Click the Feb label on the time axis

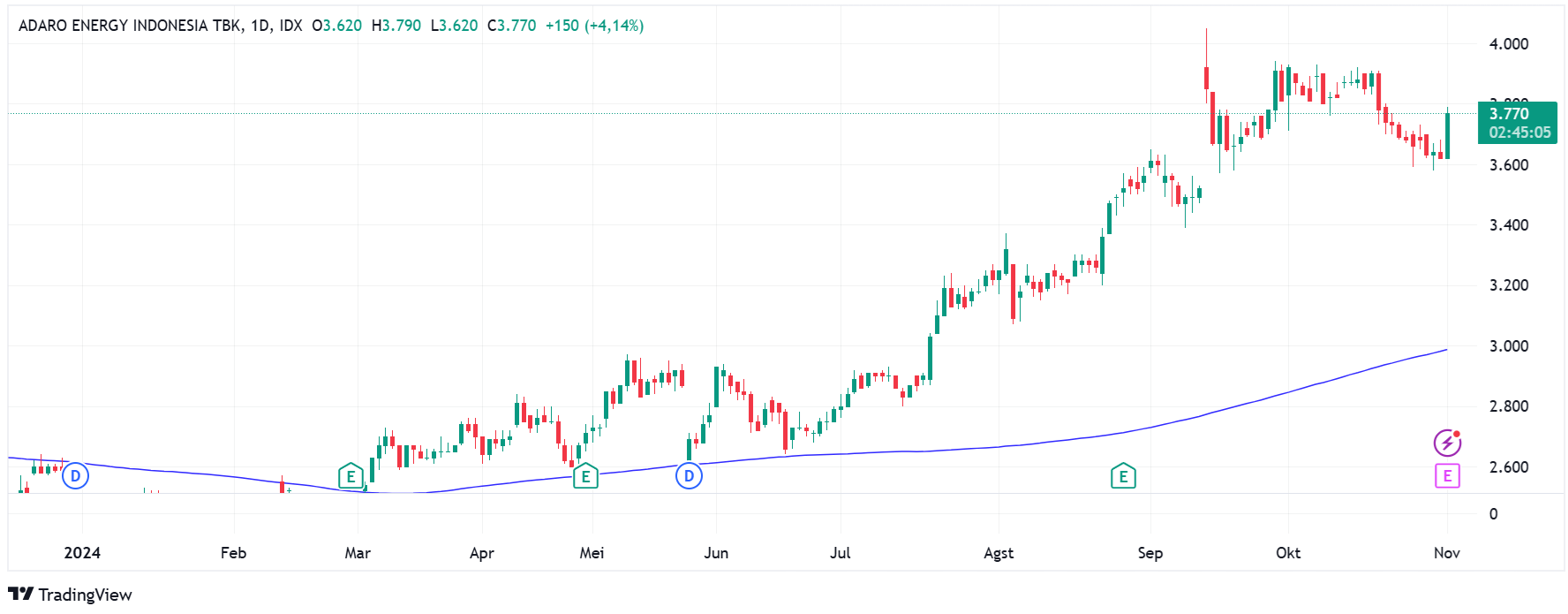[x=233, y=553]
